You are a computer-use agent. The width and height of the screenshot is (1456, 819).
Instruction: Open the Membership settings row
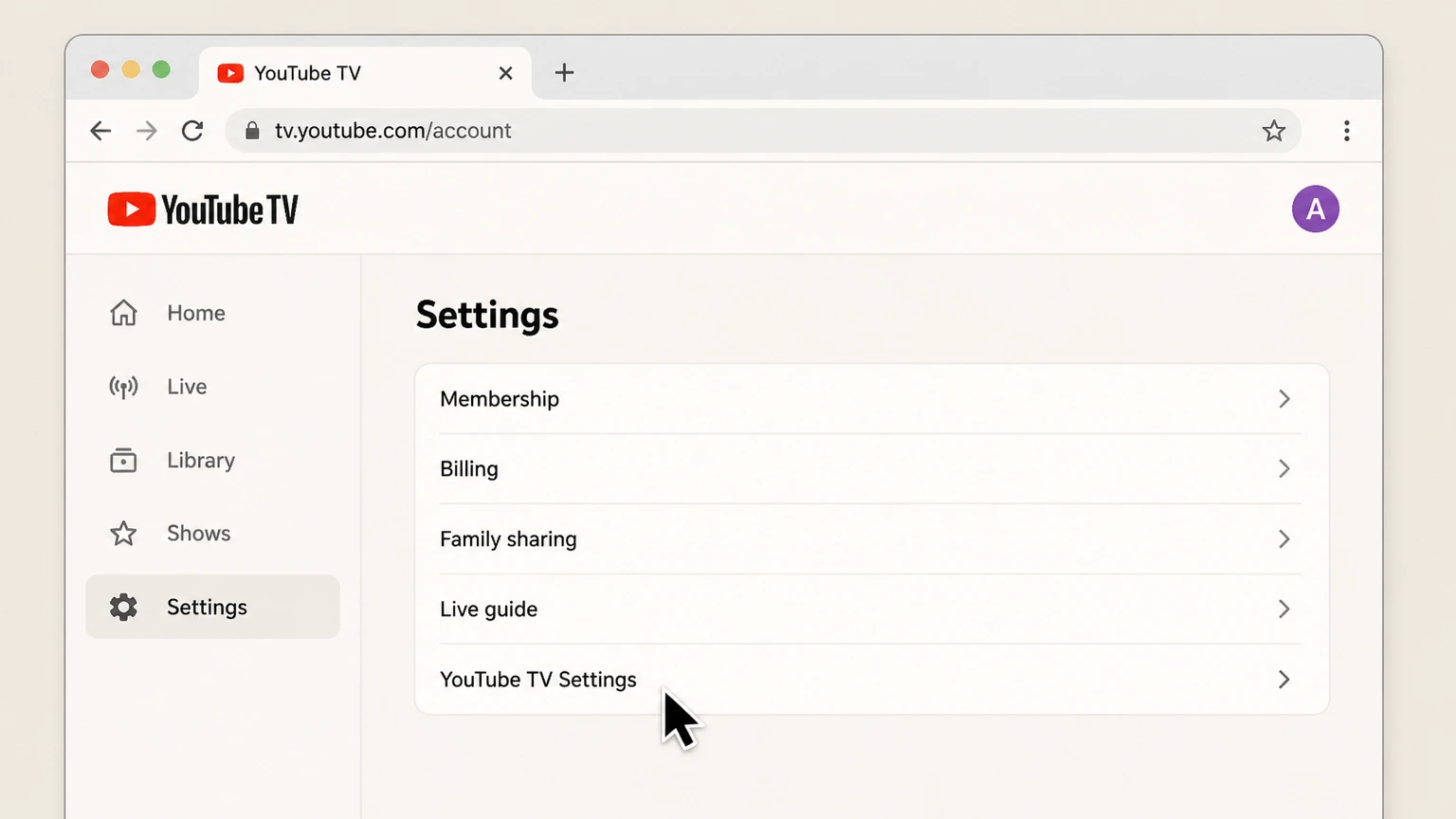coord(871,399)
